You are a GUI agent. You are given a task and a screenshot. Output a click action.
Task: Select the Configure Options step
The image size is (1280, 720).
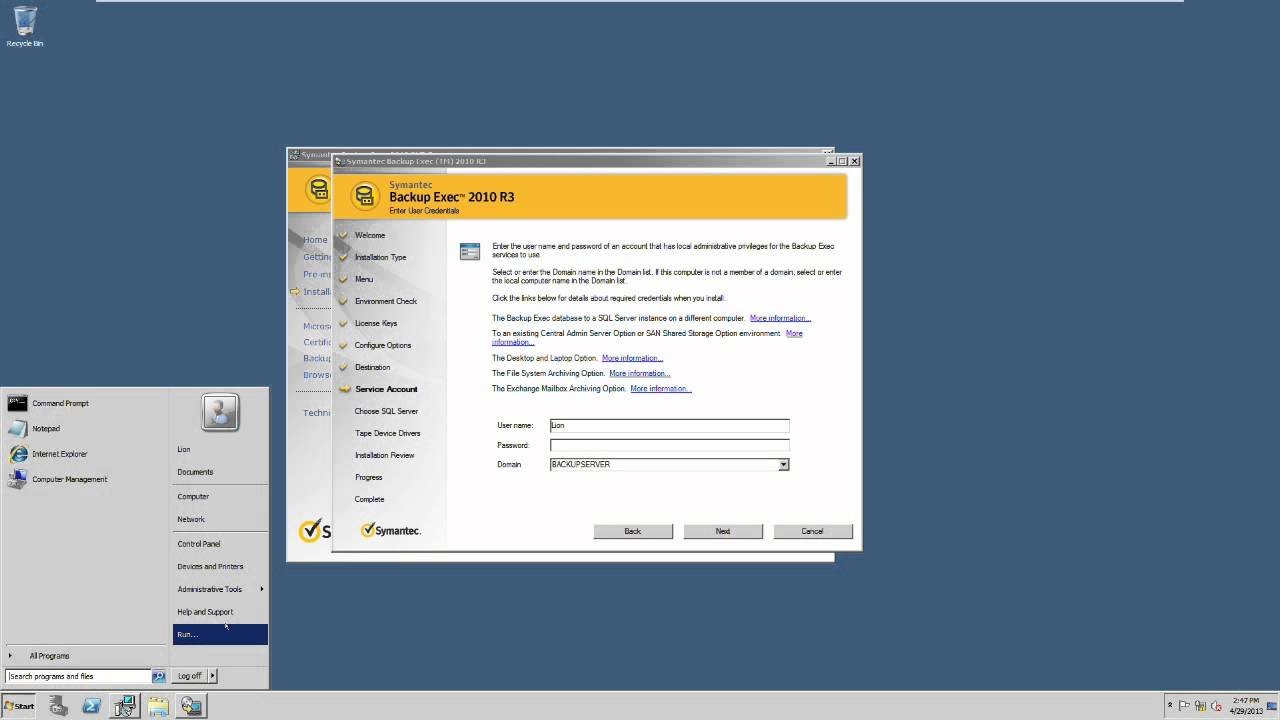tap(382, 345)
